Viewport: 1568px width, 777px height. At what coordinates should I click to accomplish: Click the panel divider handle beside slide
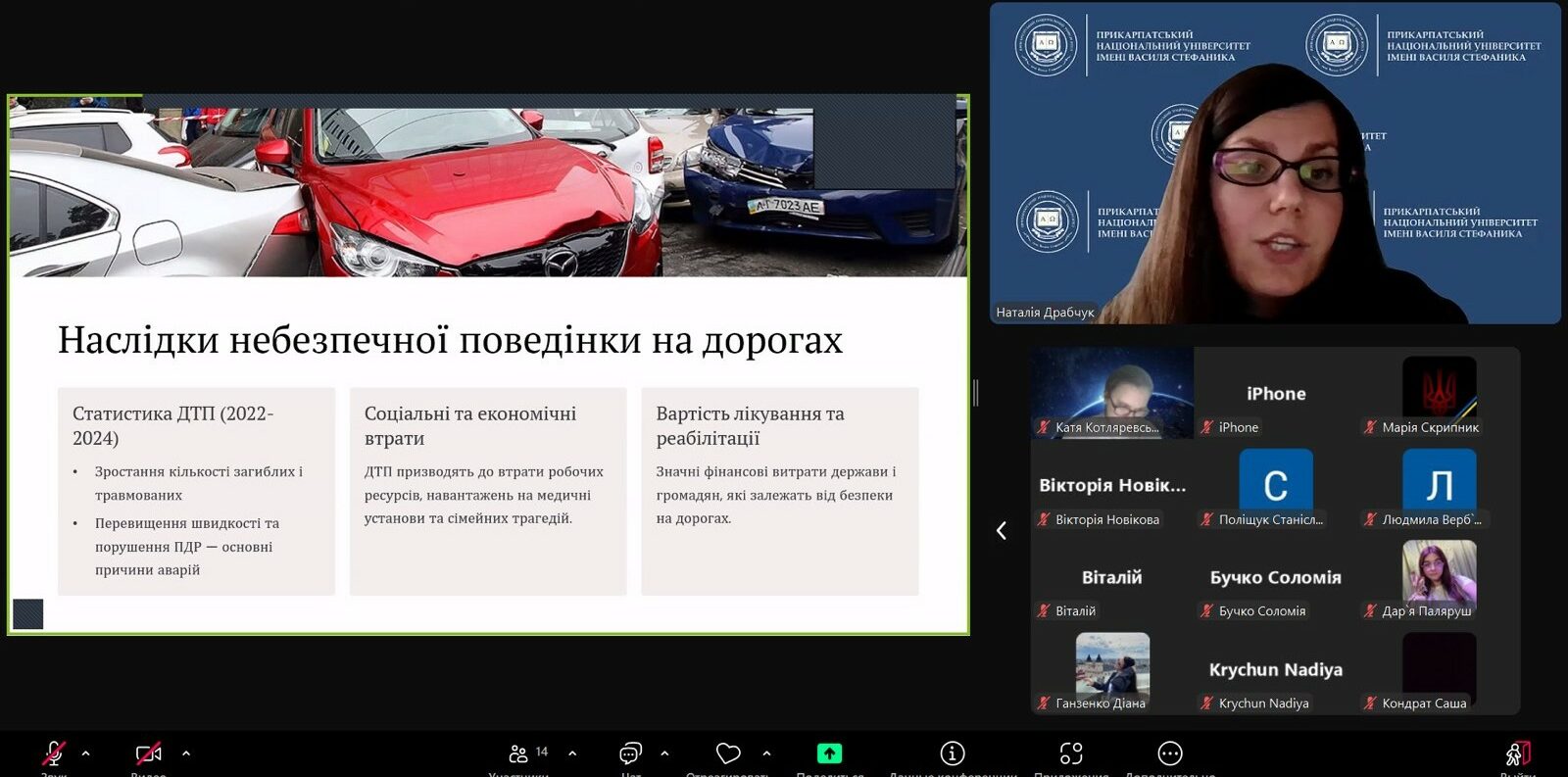tap(976, 393)
